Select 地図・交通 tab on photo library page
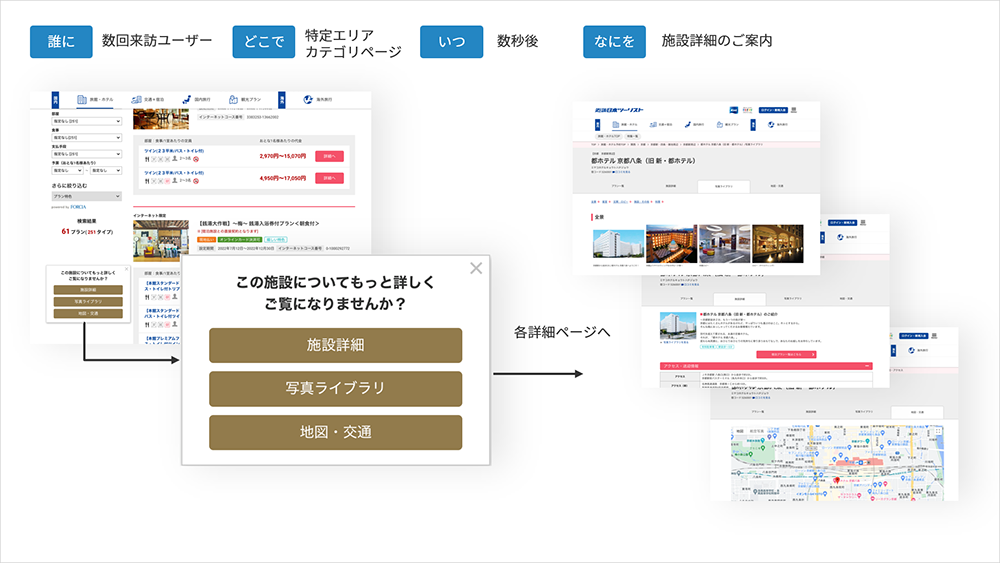The image size is (1000, 563). point(777,186)
